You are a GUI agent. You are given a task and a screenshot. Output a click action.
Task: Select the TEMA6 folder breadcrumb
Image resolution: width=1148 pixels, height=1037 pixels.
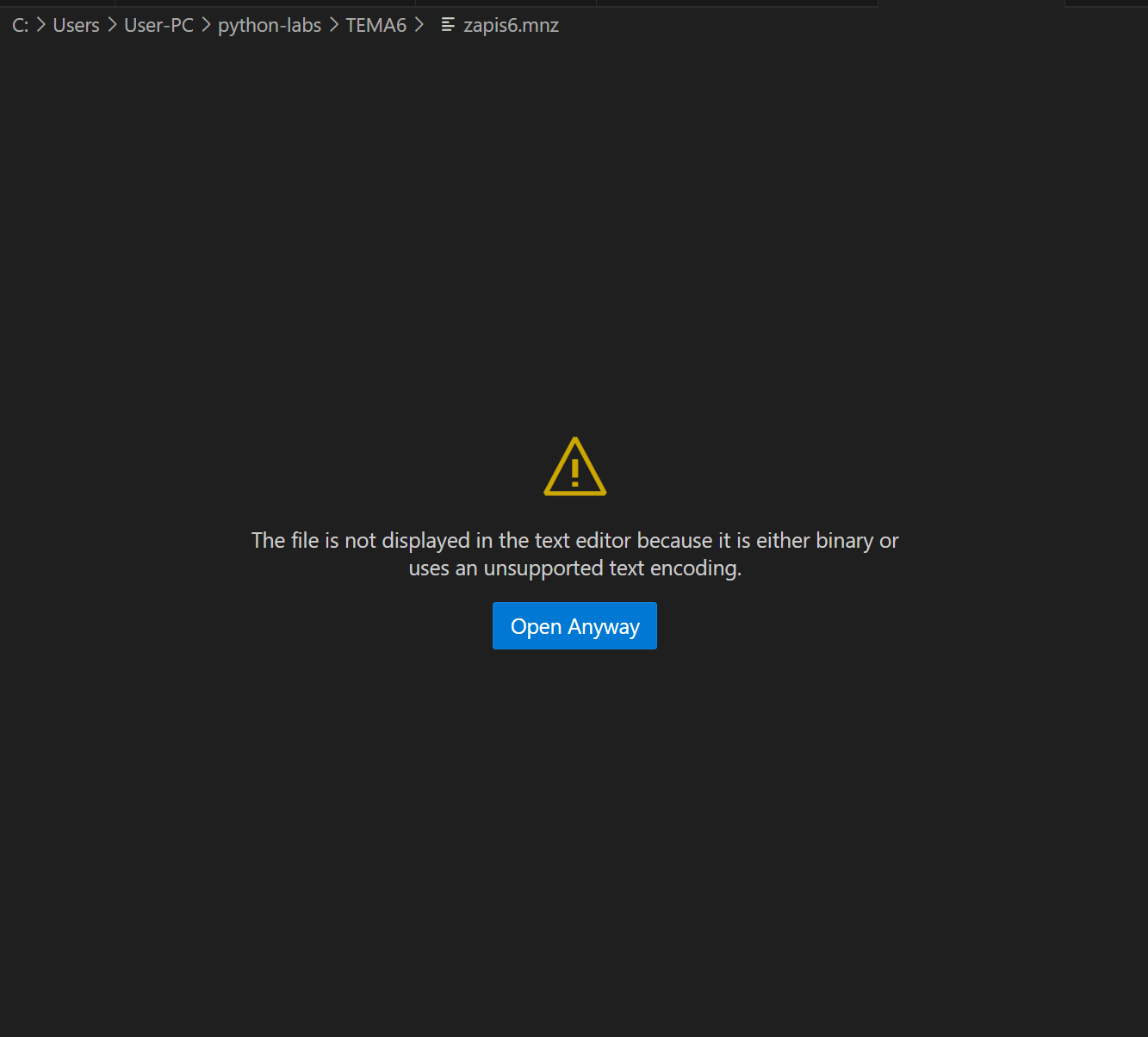pyautogui.click(x=375, y=25)
